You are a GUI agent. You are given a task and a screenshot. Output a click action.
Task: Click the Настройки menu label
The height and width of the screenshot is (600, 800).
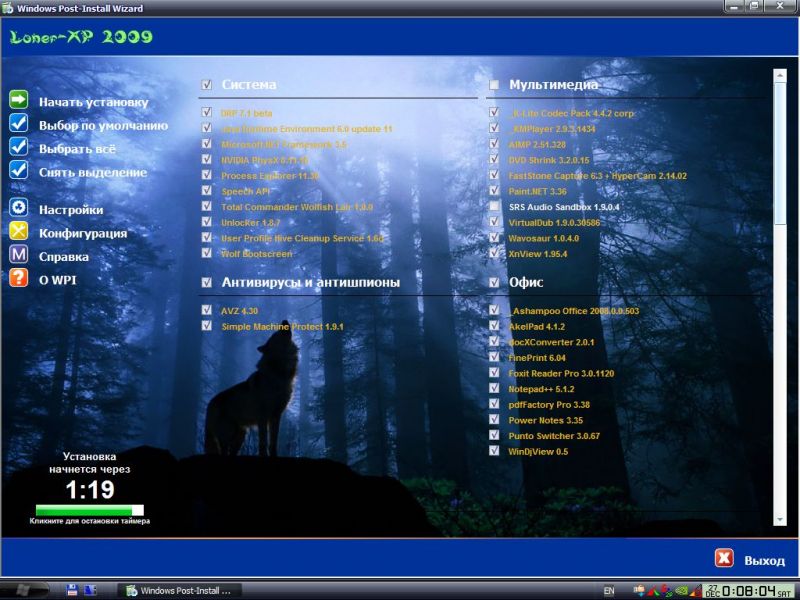click(71, 210)
